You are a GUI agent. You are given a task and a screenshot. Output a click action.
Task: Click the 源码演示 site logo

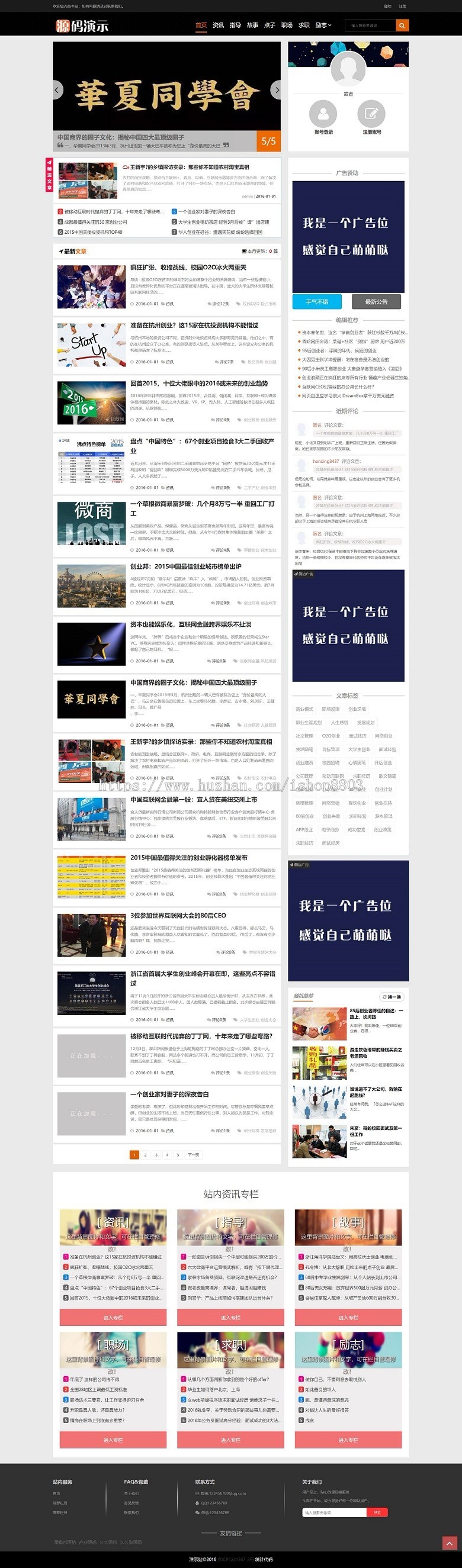pos(82,25)
